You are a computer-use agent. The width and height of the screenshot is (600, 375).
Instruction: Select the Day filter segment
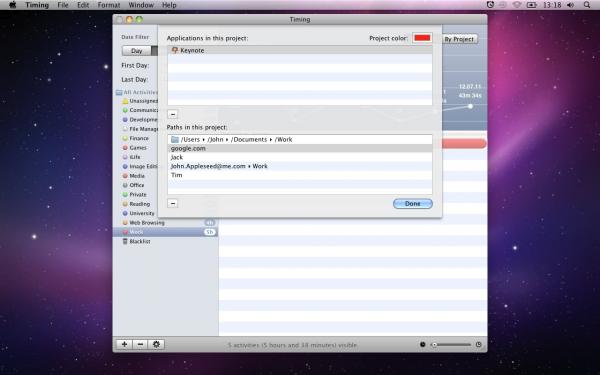tap(137, 51)
